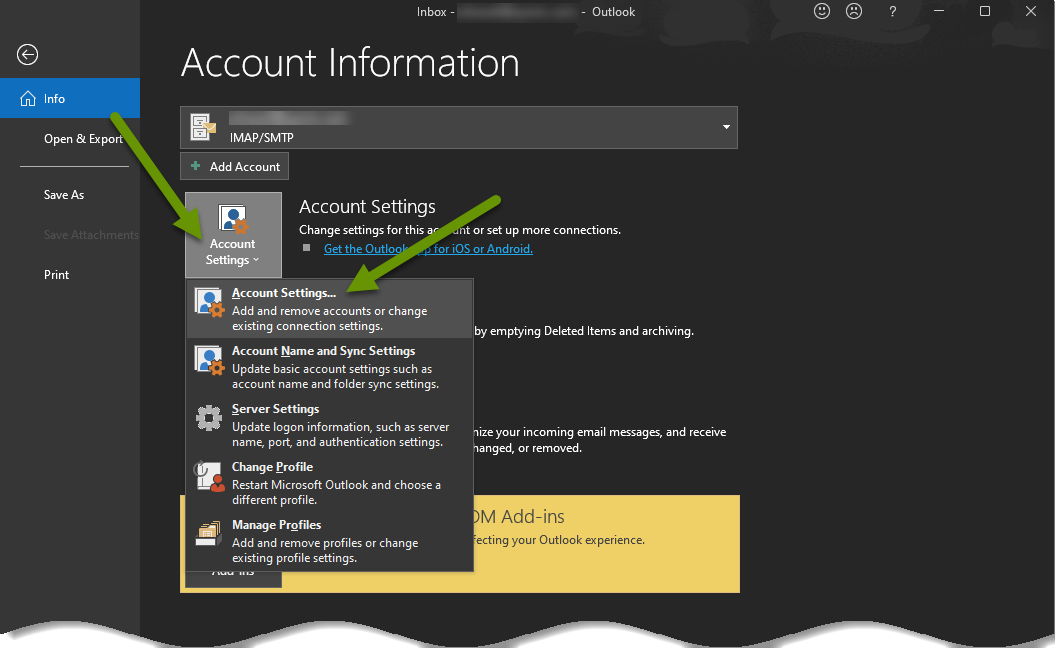The width and height of the screenshot is (1055, 648).
Task: Click the mailbox icon beside the account name
Action: click(x=203, y=127)
